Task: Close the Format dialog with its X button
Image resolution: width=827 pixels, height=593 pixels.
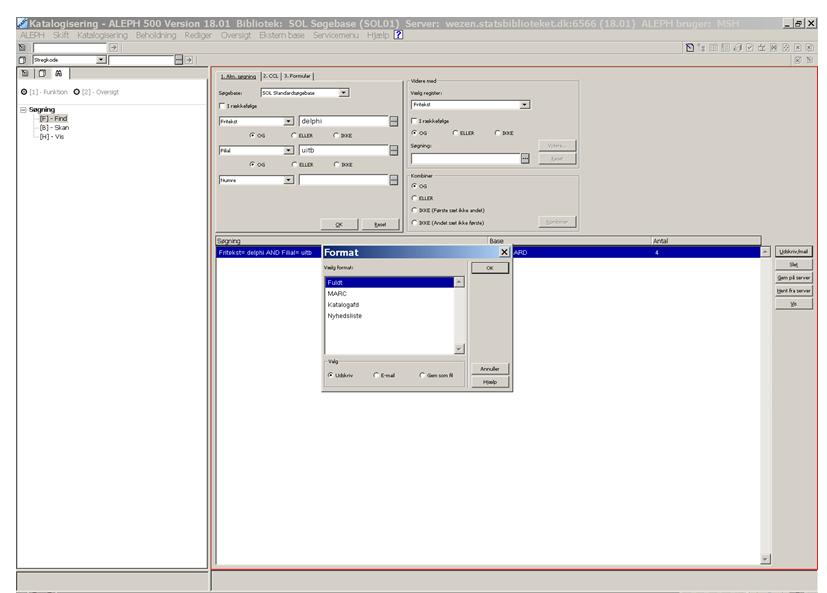Action: tap(504, 253)
